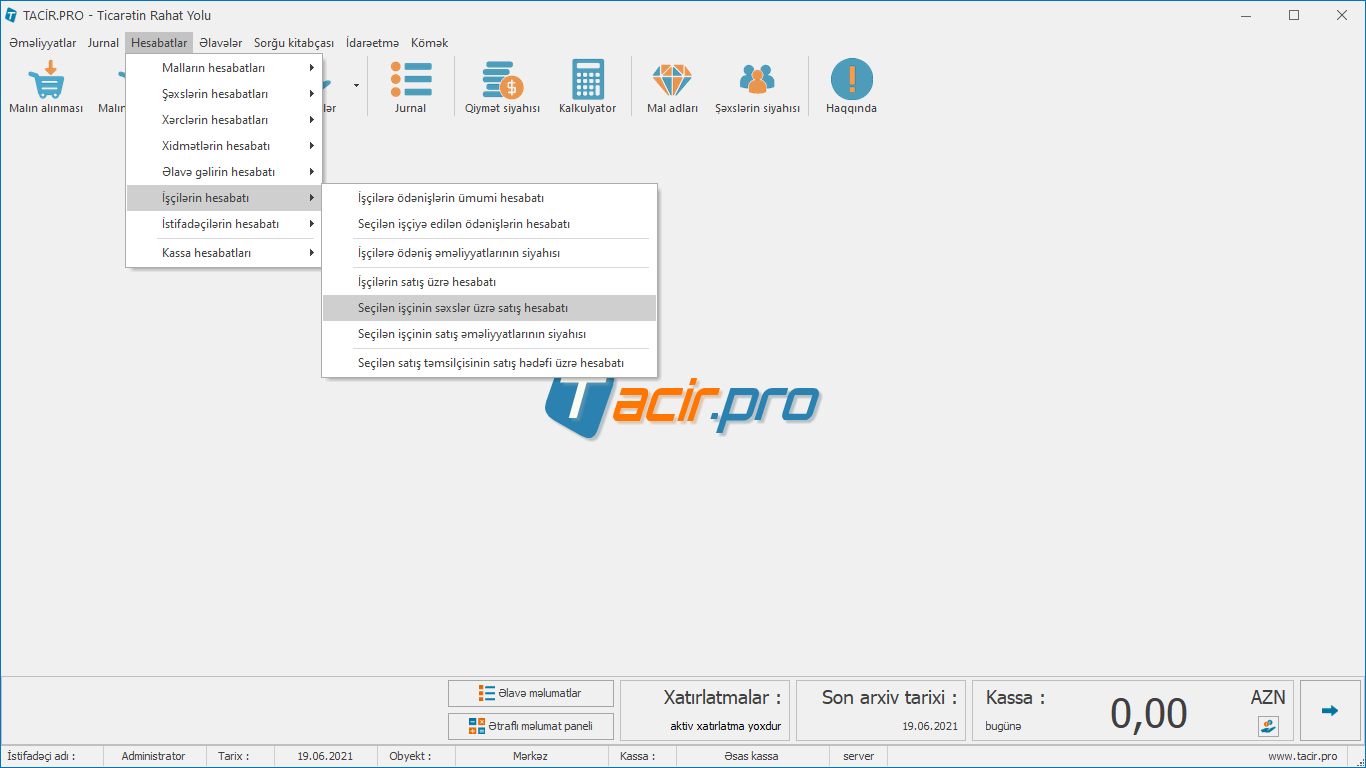Open the www.tacir.pro link
Viewport: 1366px width, 768px height.
click(x=1302, y=757)
